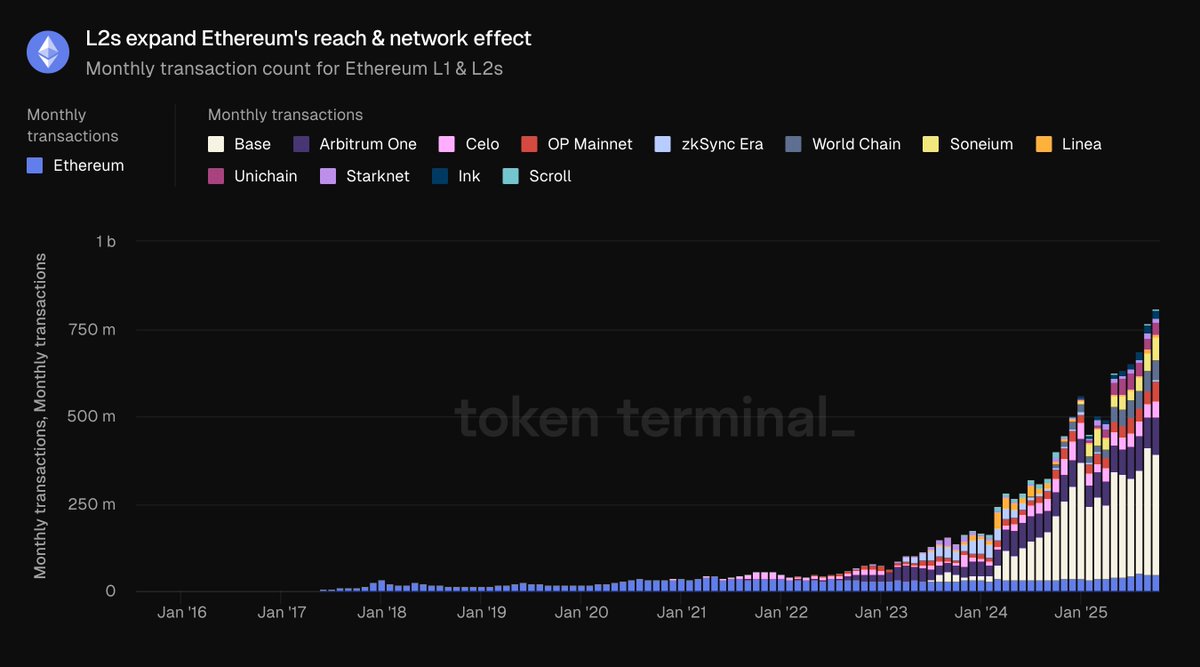Select the Starknet legend label
Screen dimensions: 1200x667
pyautogui.click(x=377, y=176)
